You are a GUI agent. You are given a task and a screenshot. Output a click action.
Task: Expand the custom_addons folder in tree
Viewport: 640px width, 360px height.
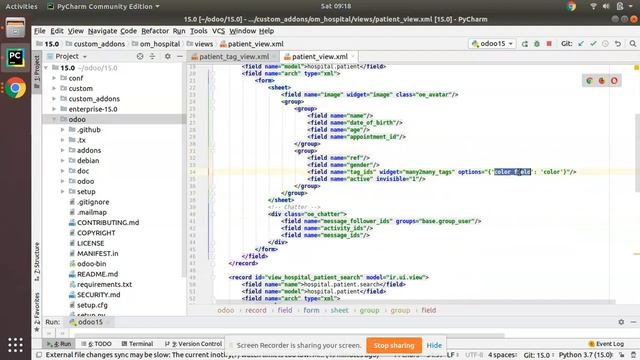coord(54,99)
